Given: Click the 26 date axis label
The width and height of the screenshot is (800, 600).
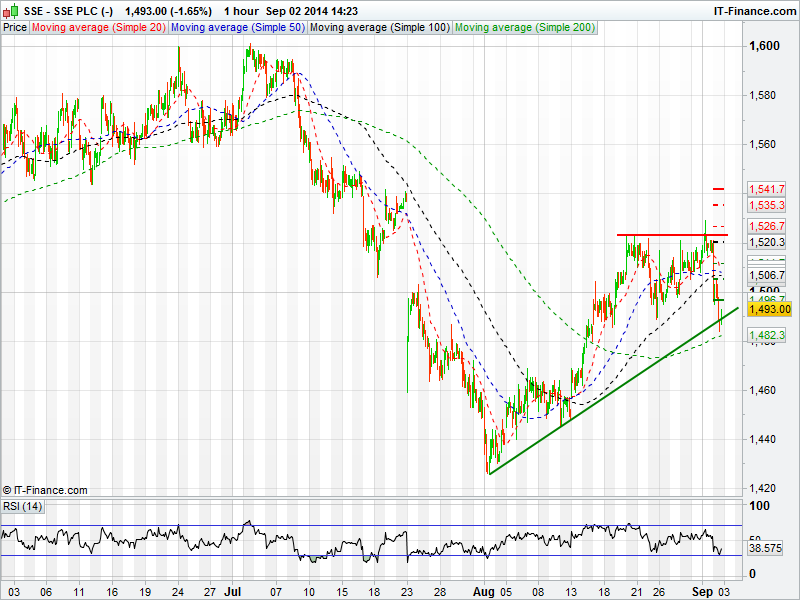Looking at the screenshot, I should pyautogui.click(x=659, y=592).
